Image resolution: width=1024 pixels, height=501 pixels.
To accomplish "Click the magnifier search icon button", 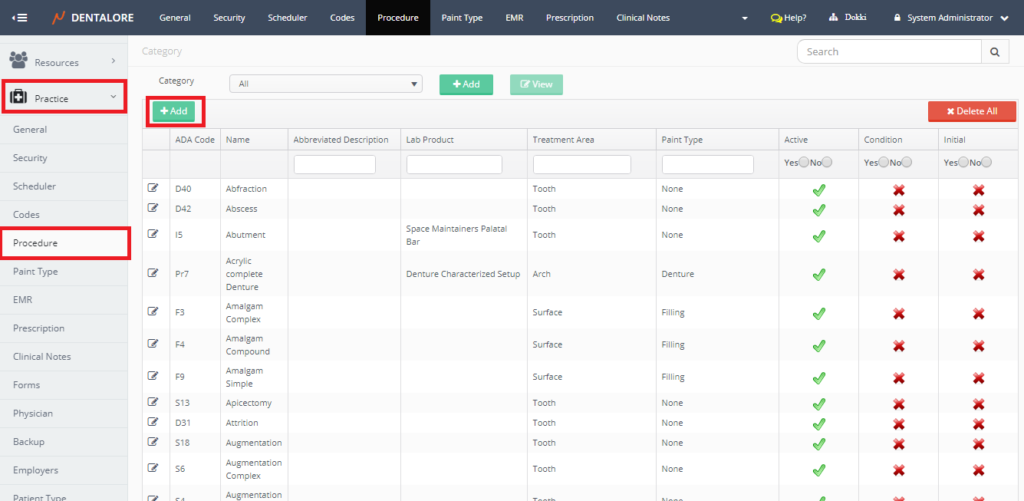I will [x=995, y=52].
